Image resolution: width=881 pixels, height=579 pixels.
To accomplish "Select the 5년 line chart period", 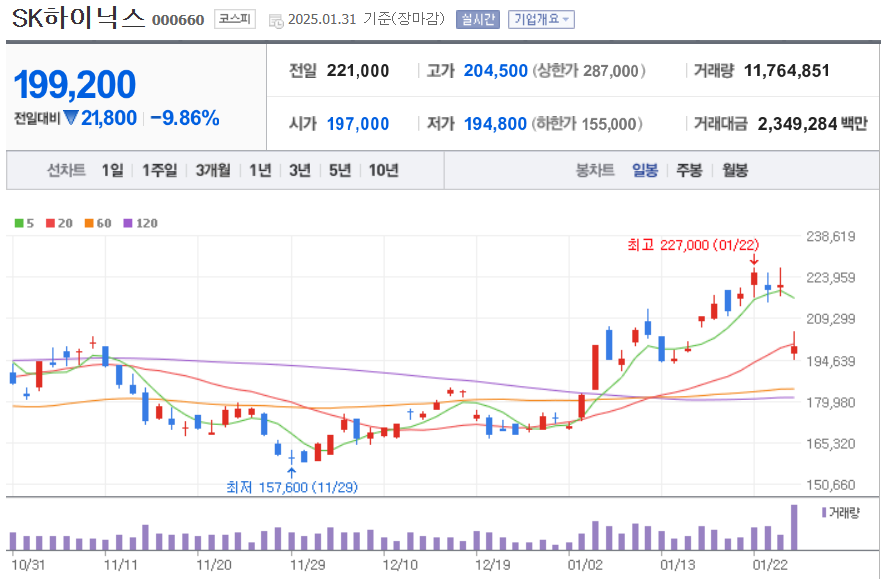I will 340,170.
